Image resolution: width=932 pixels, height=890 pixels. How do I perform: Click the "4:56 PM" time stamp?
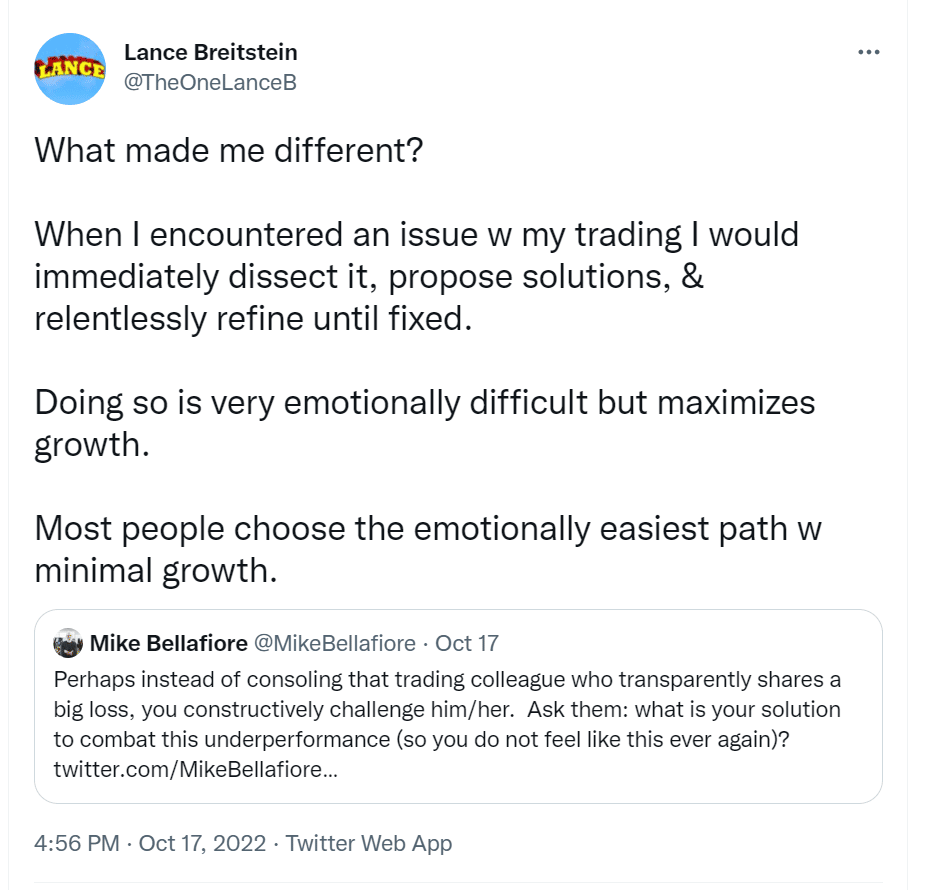point(76,843)
